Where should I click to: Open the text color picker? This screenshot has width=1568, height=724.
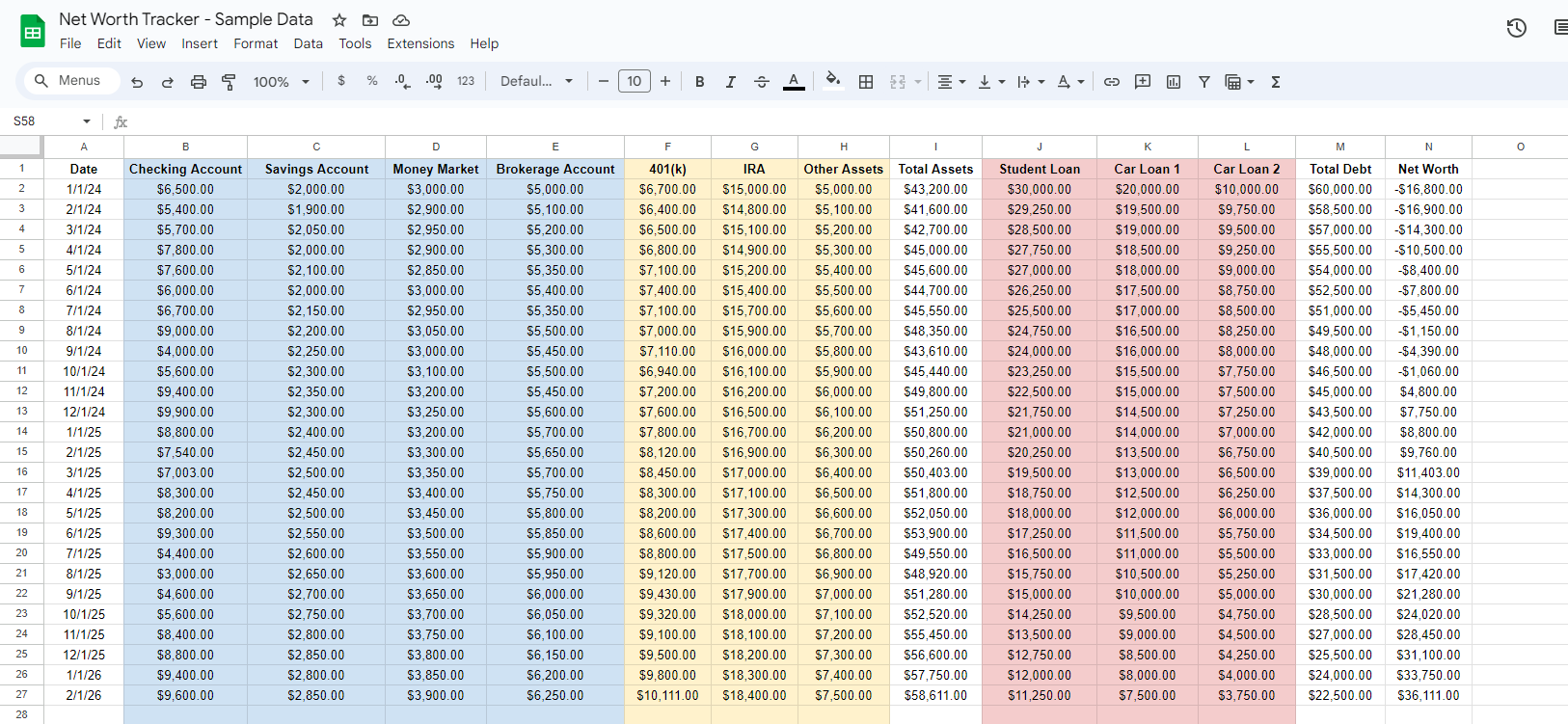(794, 82)
